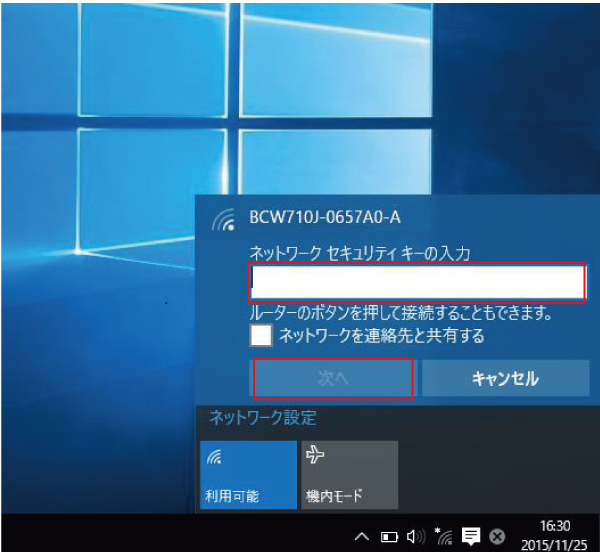The image size is (600, 552).
Task: Open Action Center notification icon
Action: 471,536
